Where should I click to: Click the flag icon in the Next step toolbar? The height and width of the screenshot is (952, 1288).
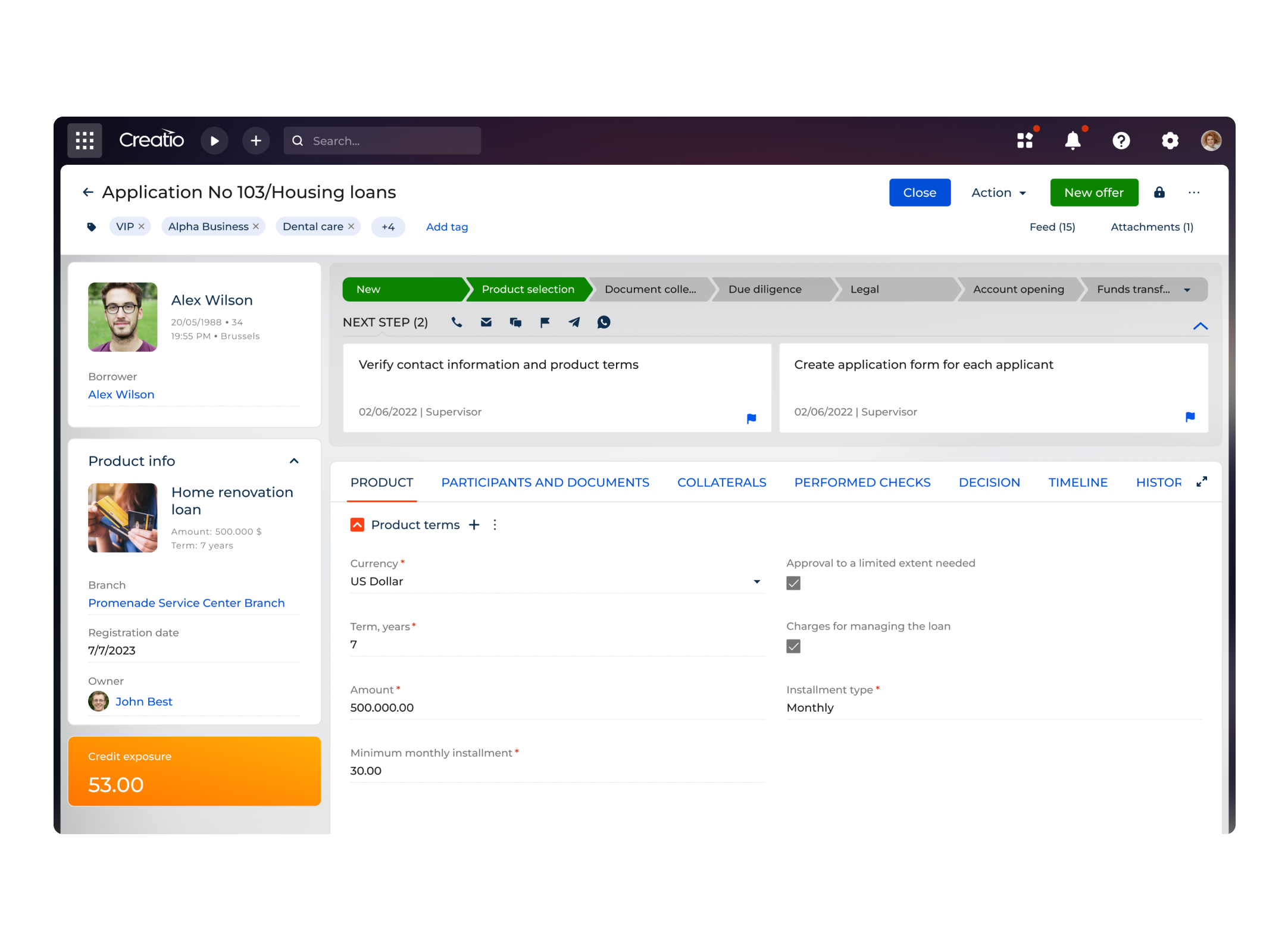pos(545,322)
